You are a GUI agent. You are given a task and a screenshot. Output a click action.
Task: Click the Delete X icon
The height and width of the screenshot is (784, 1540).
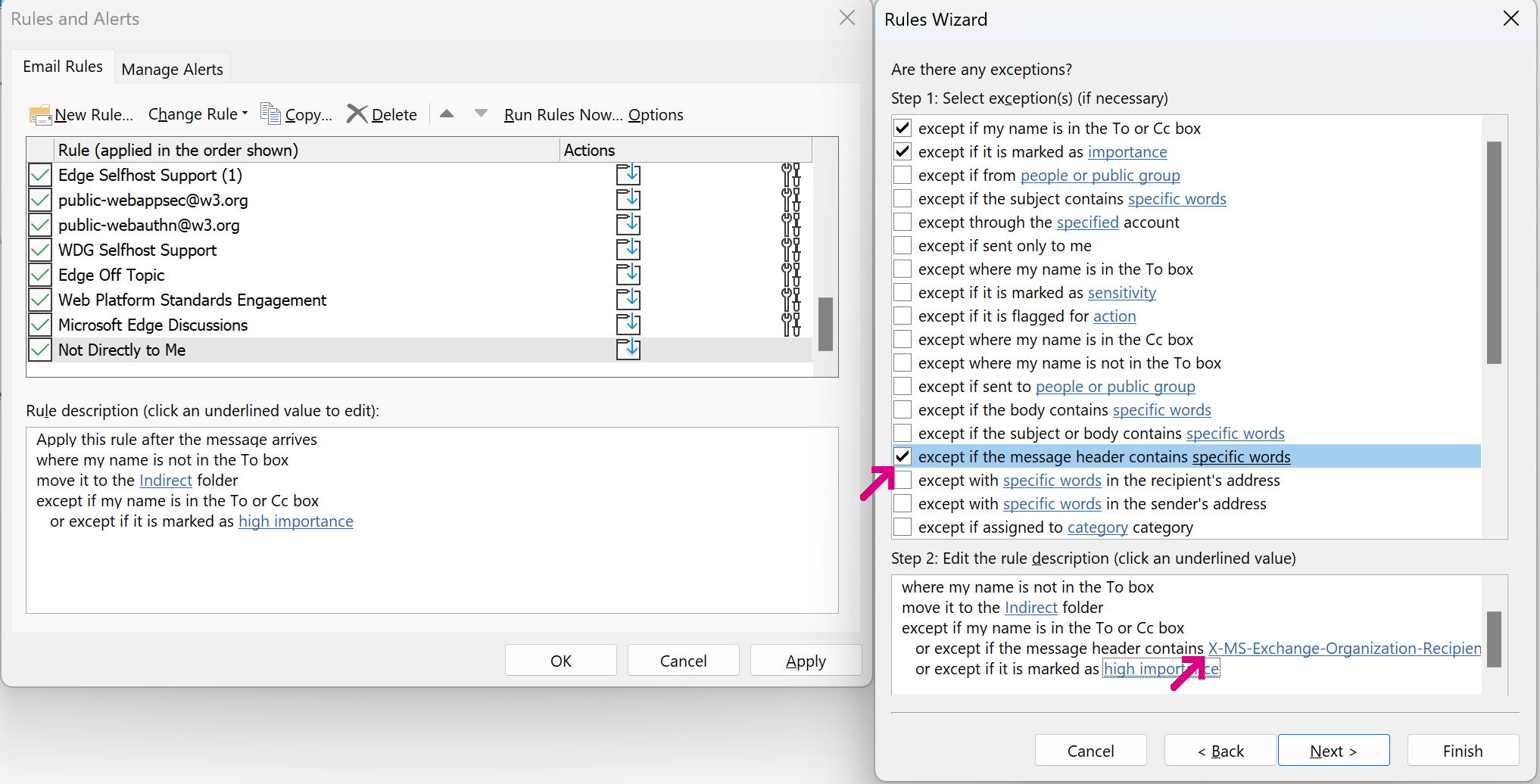[357, 114]
